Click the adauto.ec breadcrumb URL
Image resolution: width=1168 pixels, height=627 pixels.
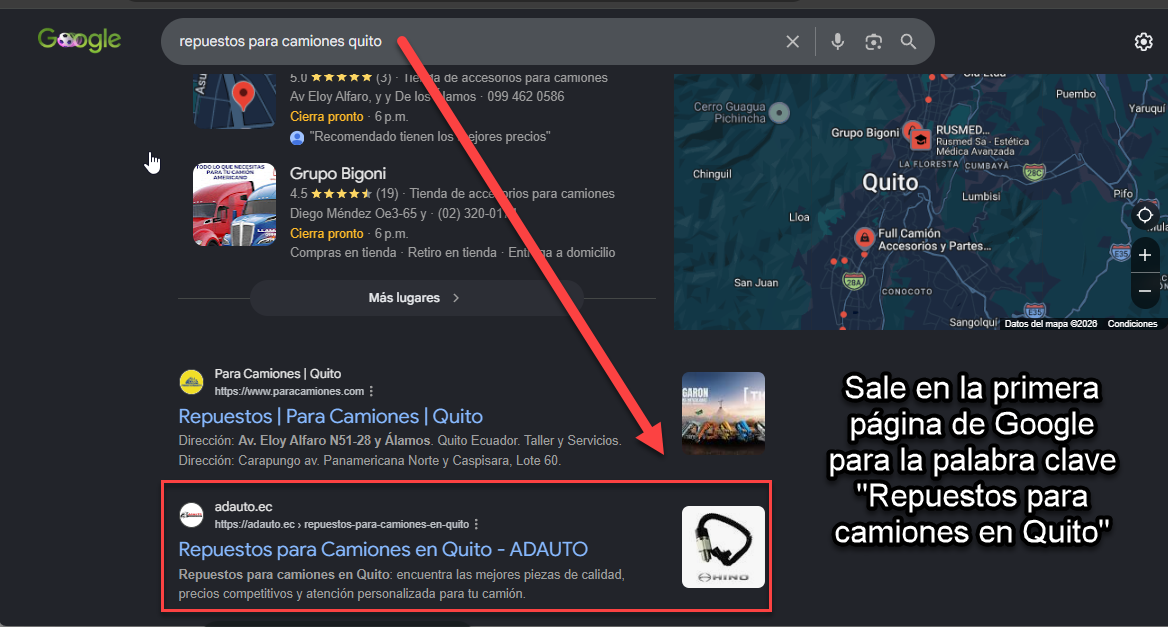(x=342, y=524)
